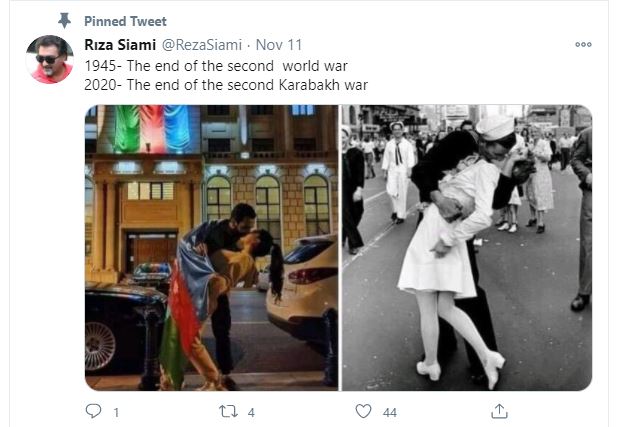Screen dimensions: 624x427
Task: Click the sailor's white cap in photo
Action: [x=495, y=127]
